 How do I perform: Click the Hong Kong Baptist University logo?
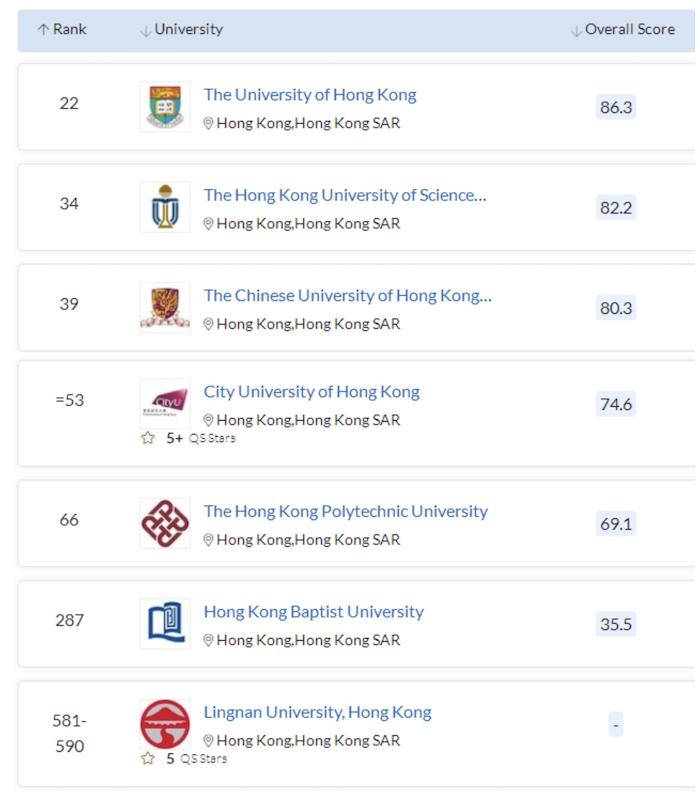pos(165,623)
